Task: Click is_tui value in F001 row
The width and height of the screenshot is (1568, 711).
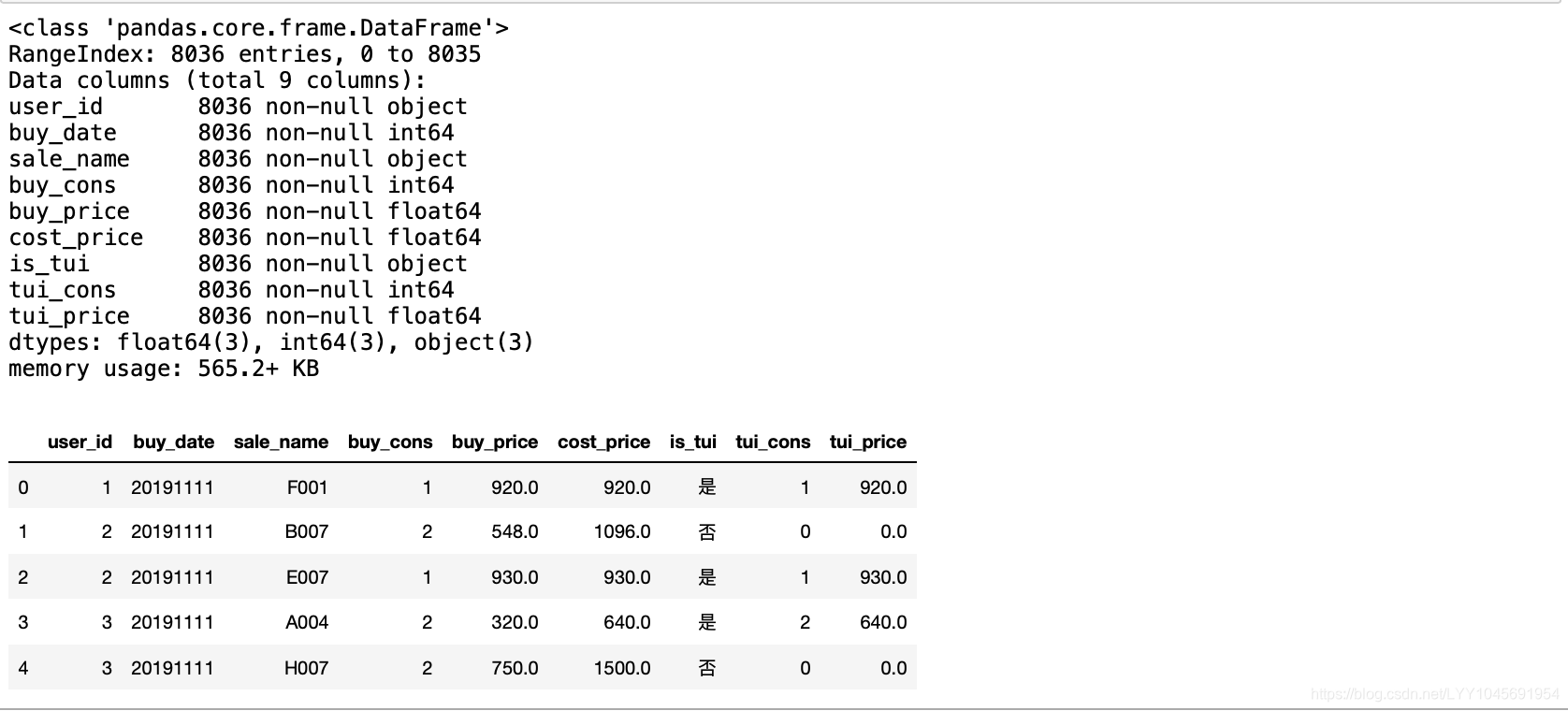Action: pyautogui.click(x=707, y=487)
